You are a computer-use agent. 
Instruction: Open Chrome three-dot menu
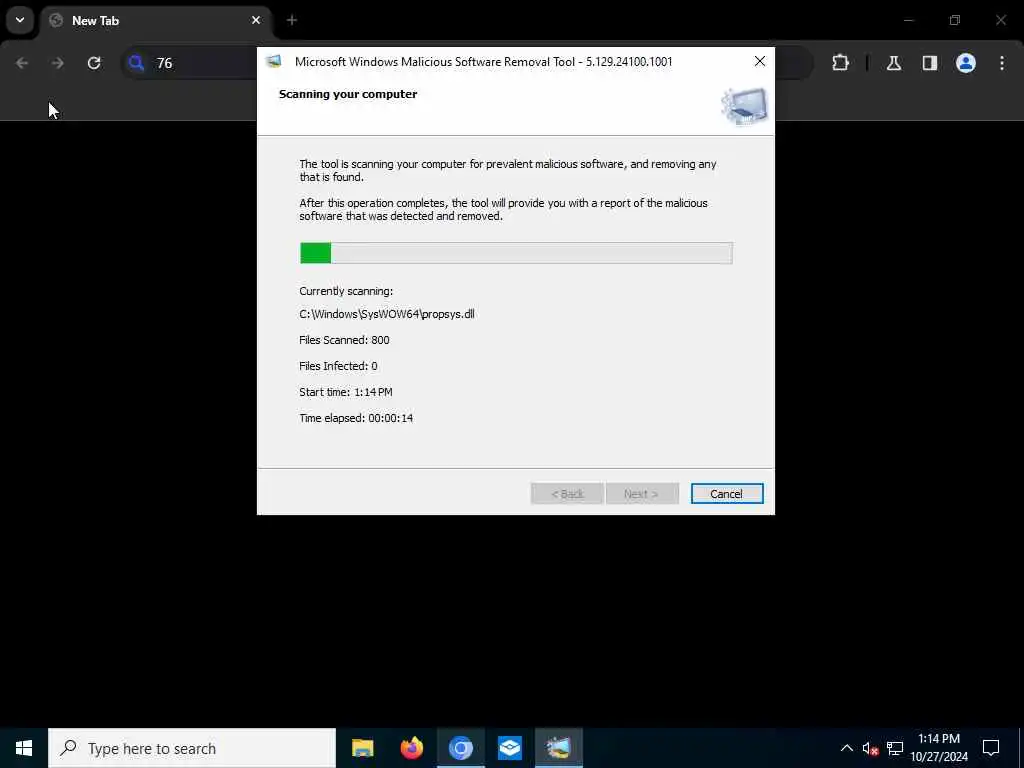click(x=1002, y=63)
